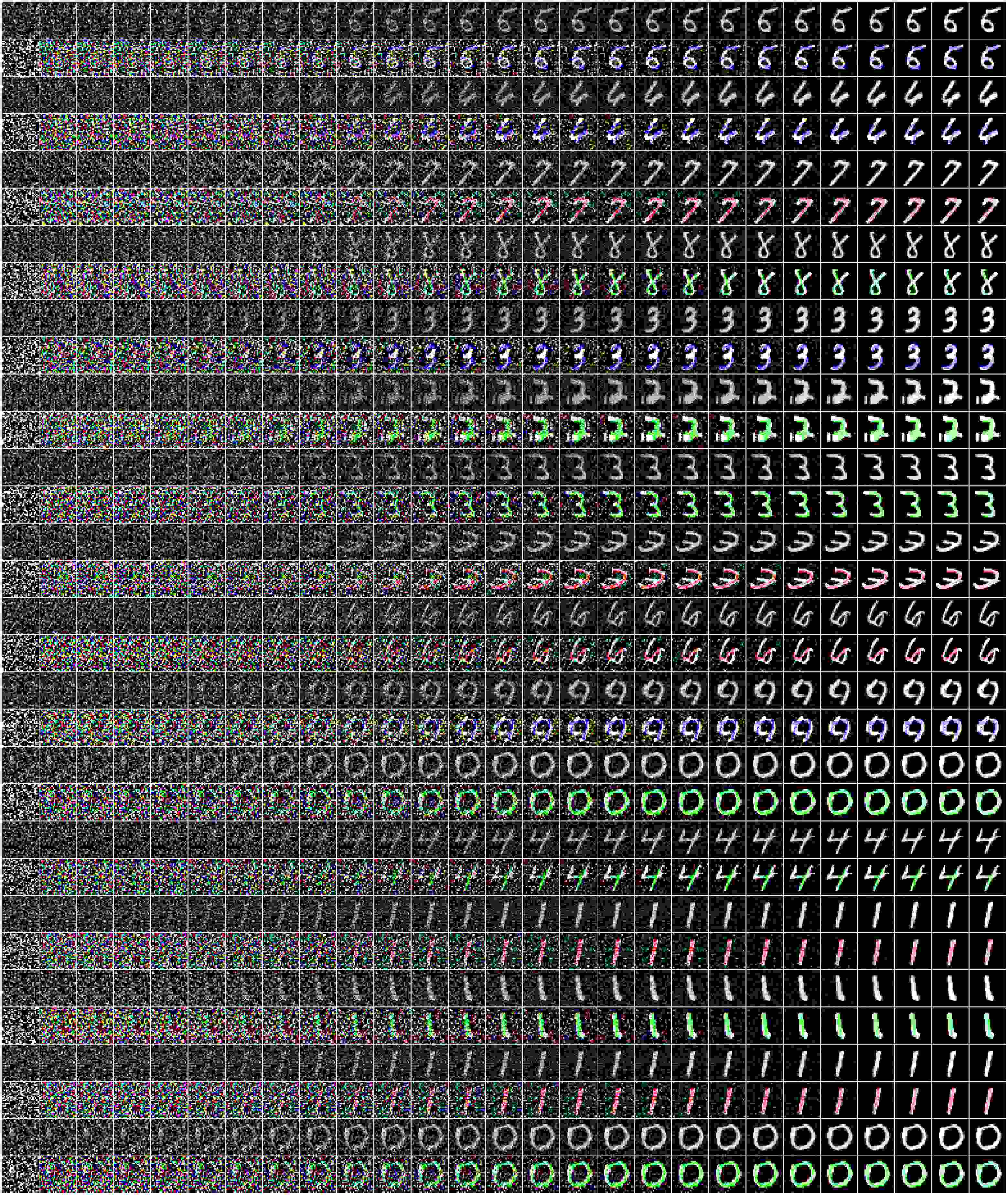Click the final grayscale slanted digit 3
The image size is (1008, 1195).
tap(989, 541)
